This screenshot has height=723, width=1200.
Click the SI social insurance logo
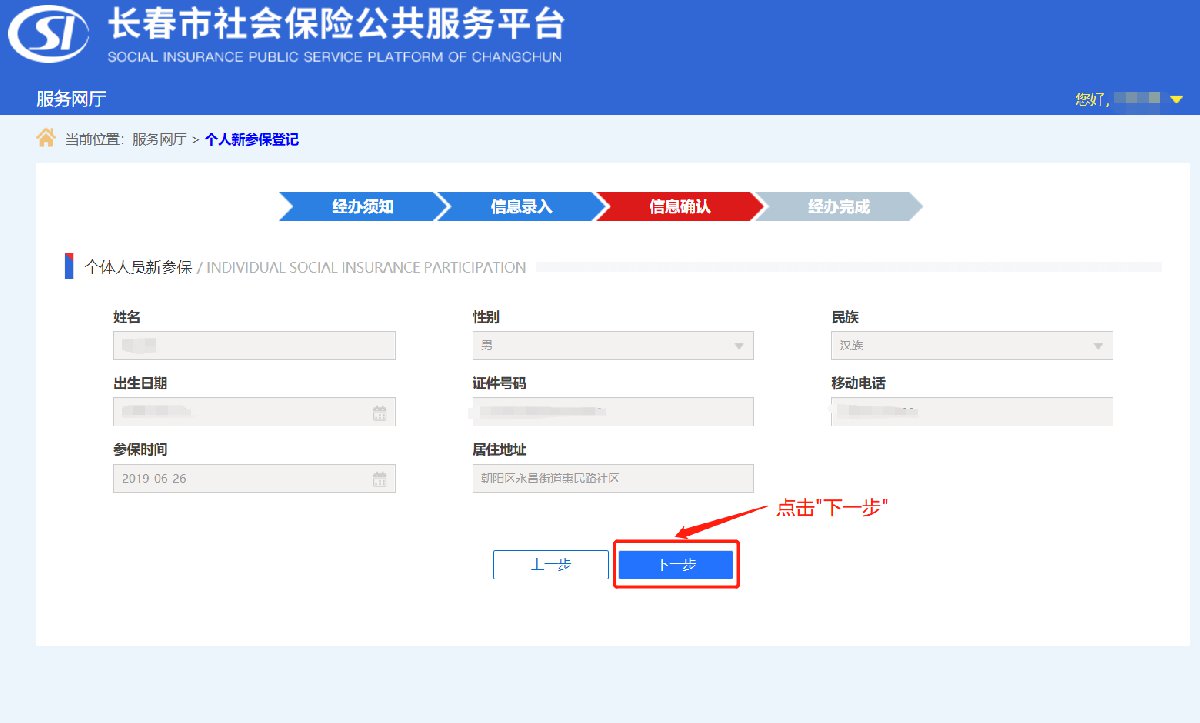pyautogui.click(x=46, y=38)
